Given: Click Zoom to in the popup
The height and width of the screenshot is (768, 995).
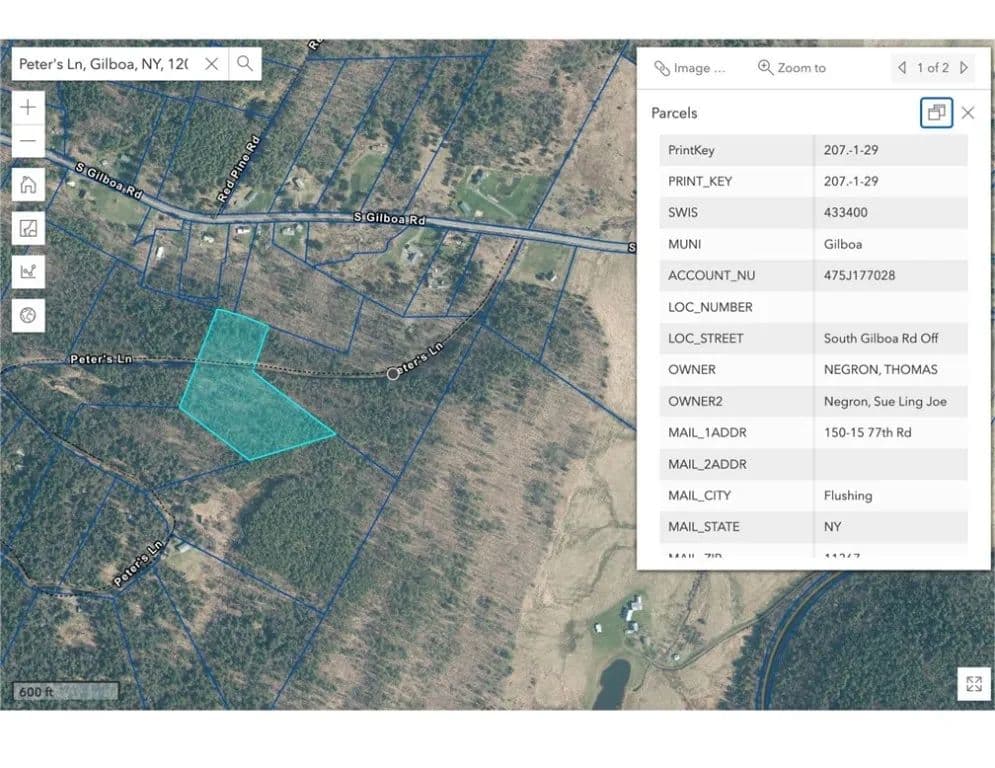Looking at the screenshot, I should click(x=792, y=68).
